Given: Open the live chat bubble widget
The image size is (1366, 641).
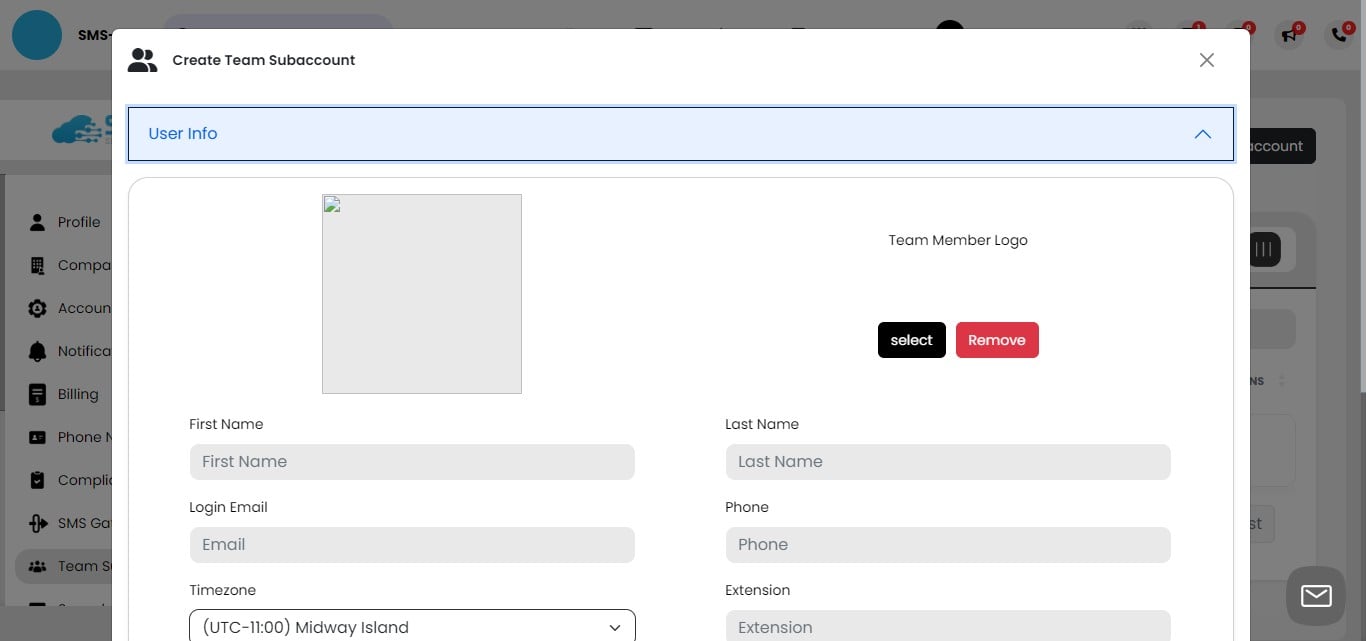Looking at the screenshot, I should coord(1315,595).
